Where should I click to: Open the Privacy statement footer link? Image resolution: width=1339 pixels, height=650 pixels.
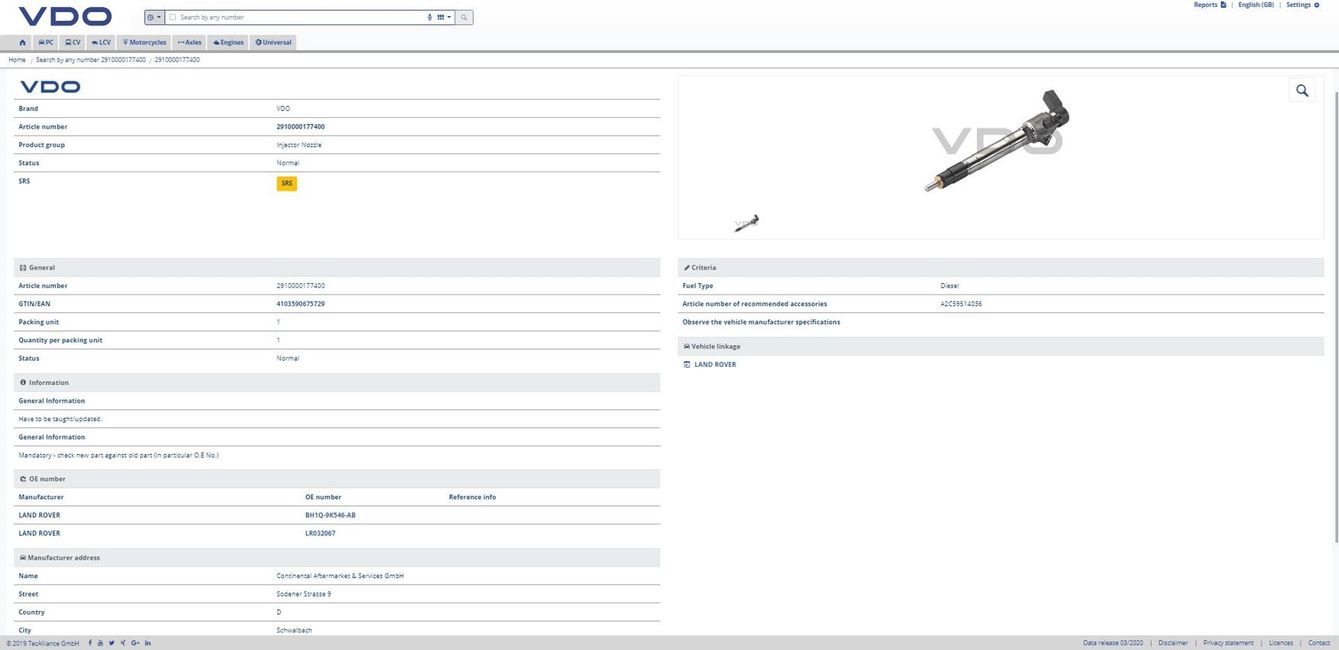[1228, 643]
